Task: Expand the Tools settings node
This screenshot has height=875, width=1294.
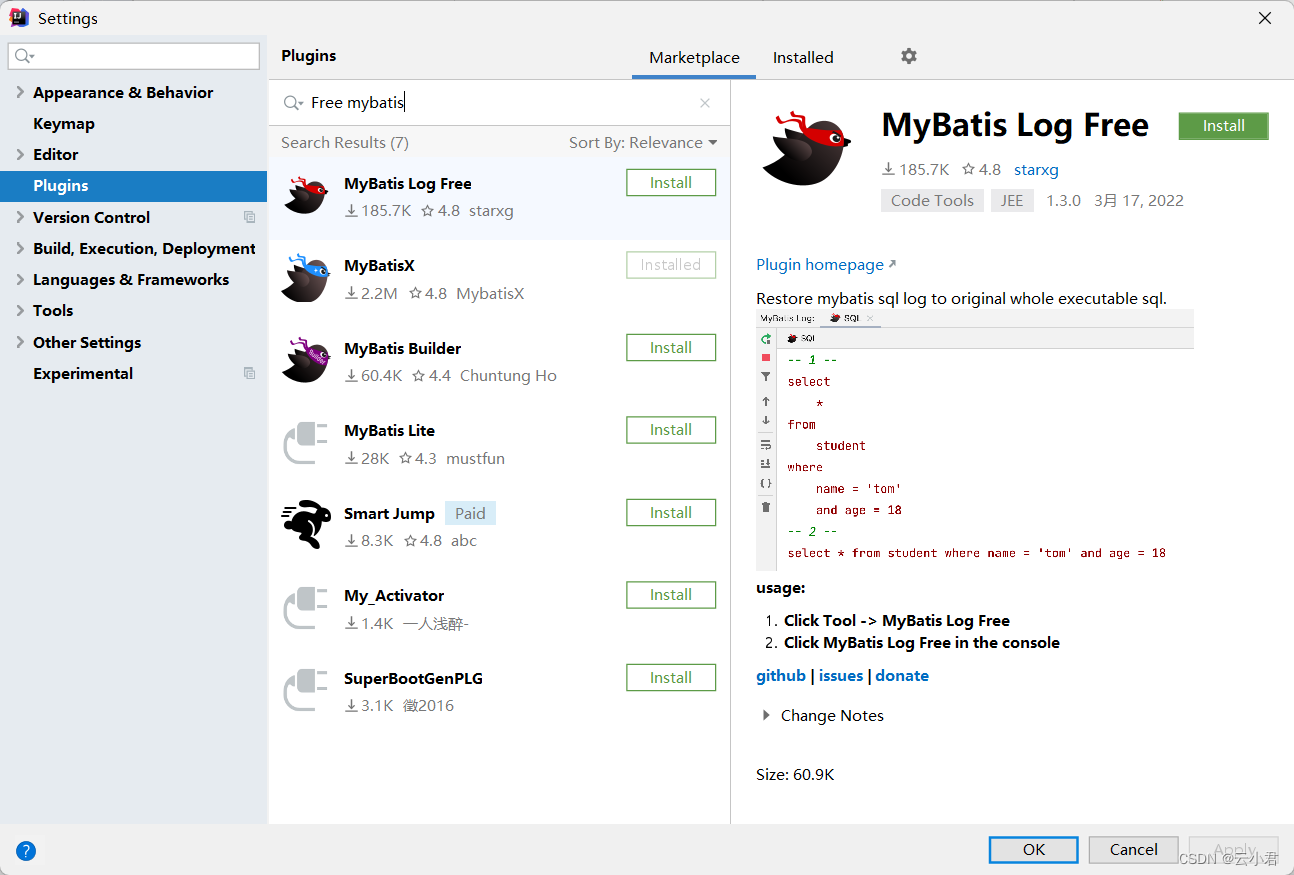Action: (20, 310)
